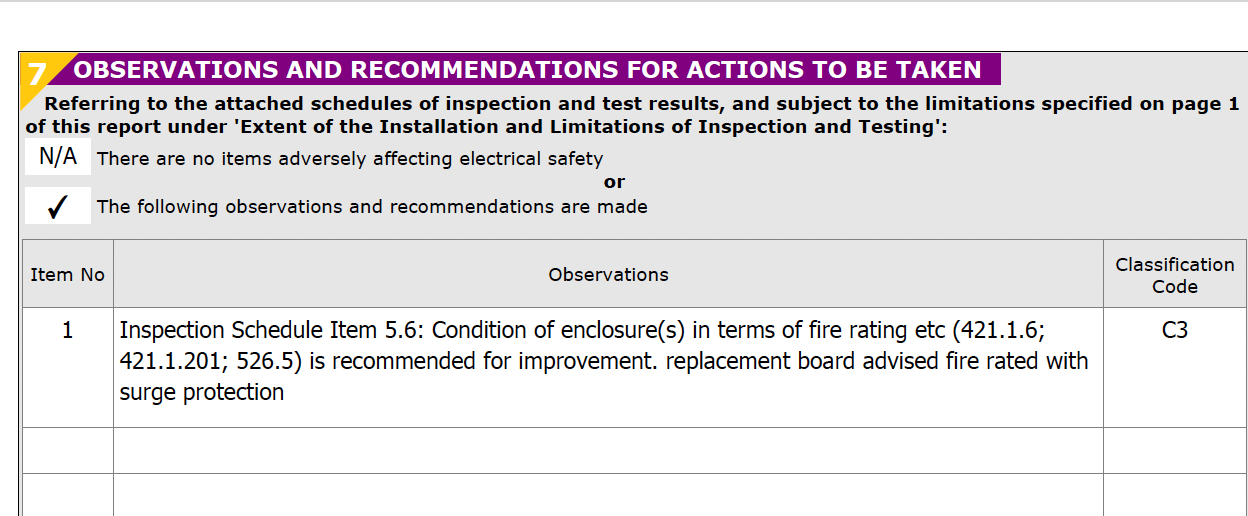The width and height of the screenshot is (1248, 516).
Task: Click the empty third row observations cell
Action: [608, 495]
